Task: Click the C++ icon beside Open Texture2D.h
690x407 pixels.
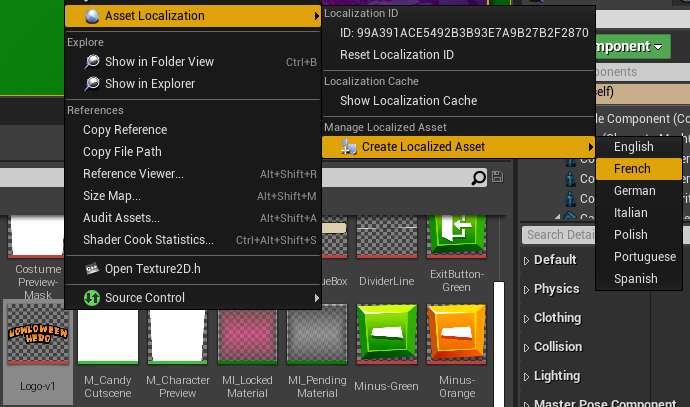Action: click(x=92, y=269)
